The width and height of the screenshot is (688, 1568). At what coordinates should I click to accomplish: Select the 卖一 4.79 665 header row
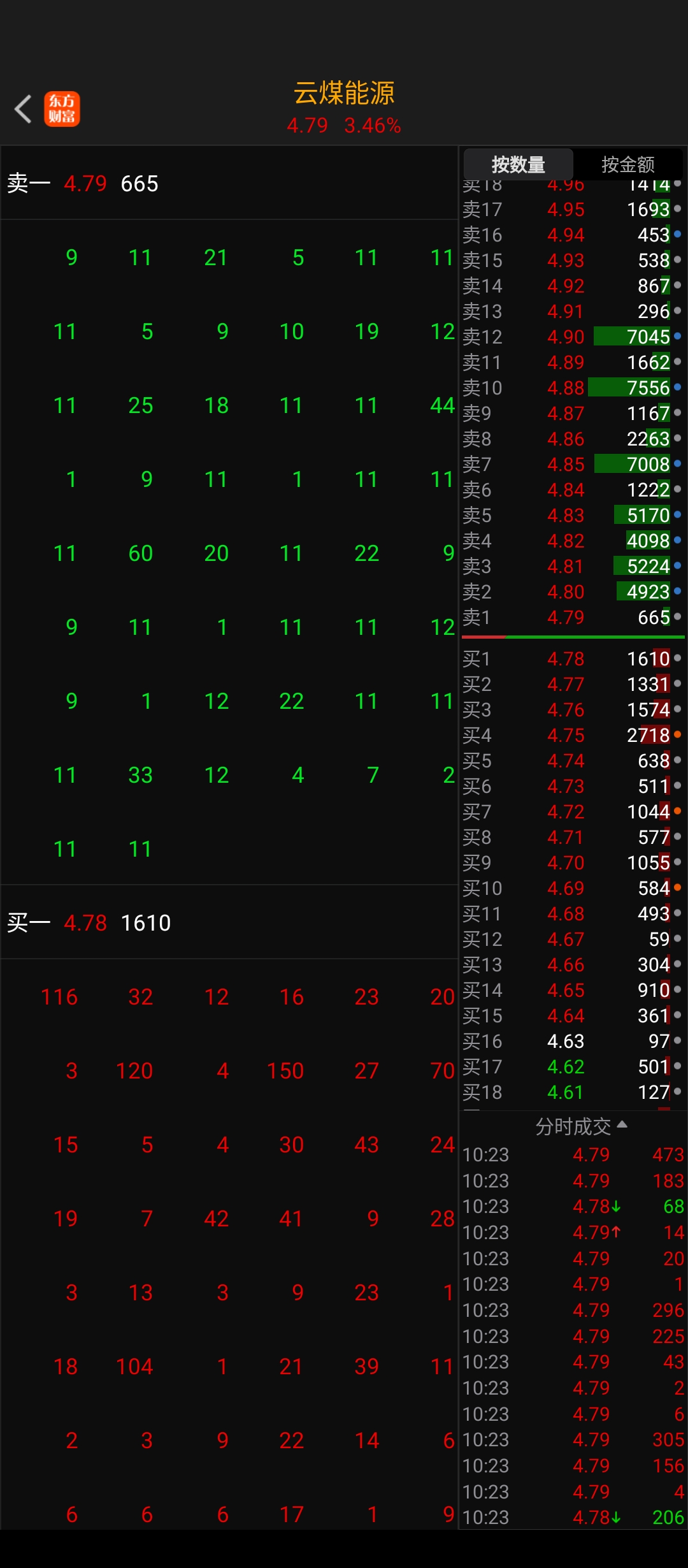(x=229, y=184)
